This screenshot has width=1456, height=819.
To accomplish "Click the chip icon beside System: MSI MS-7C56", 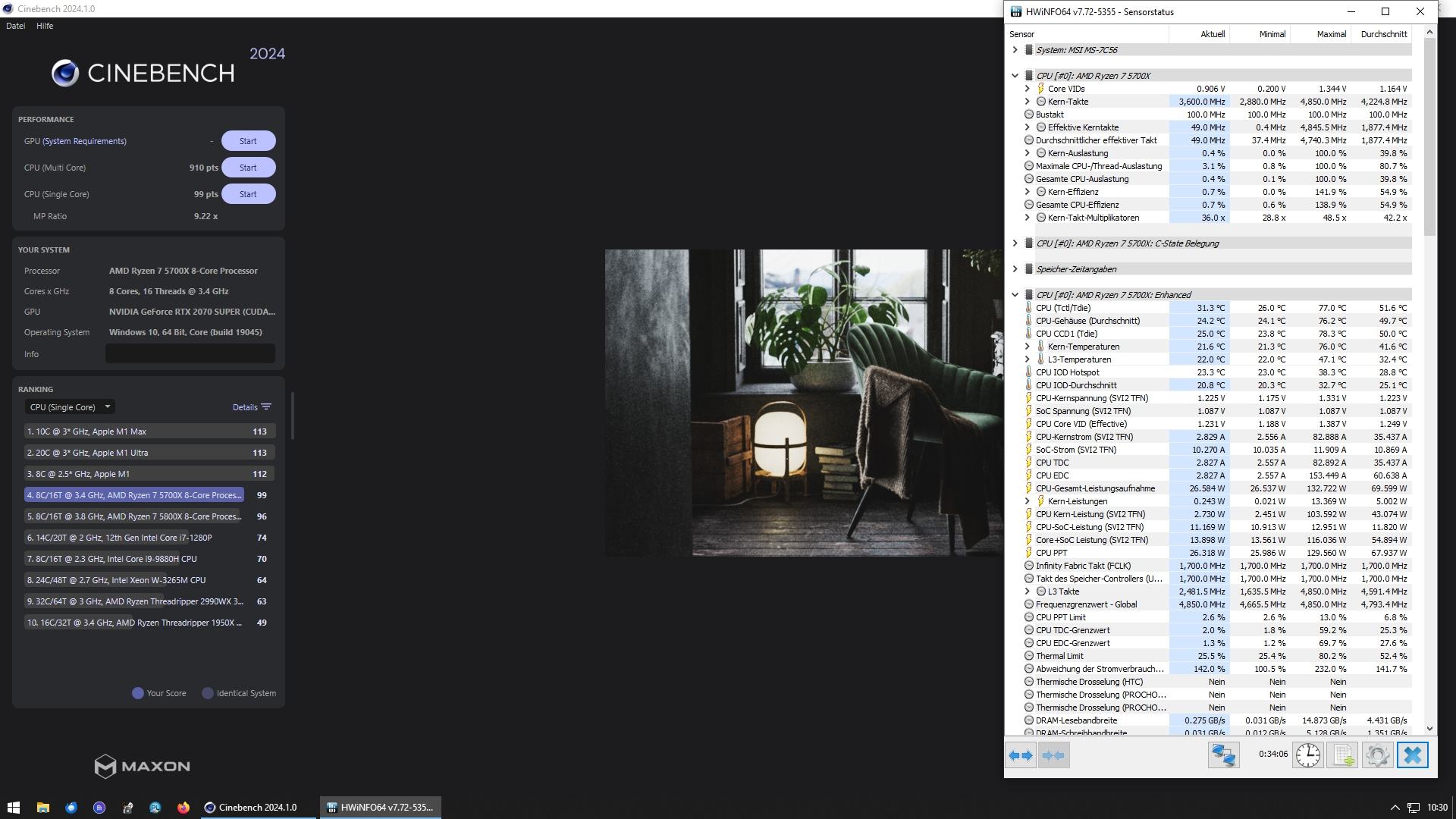I will [1029, 50].
